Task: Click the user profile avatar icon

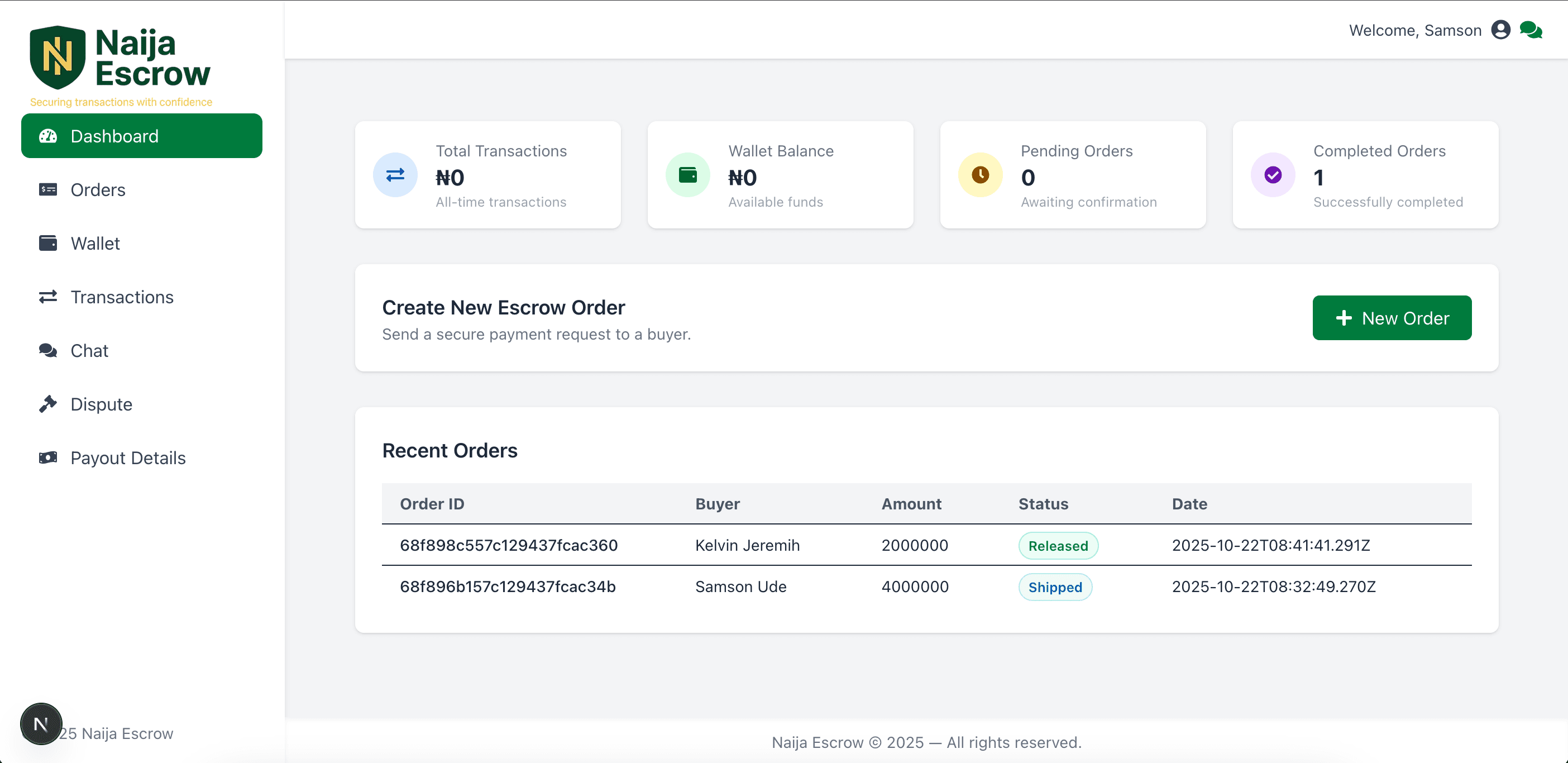Action: (1500, 30)
